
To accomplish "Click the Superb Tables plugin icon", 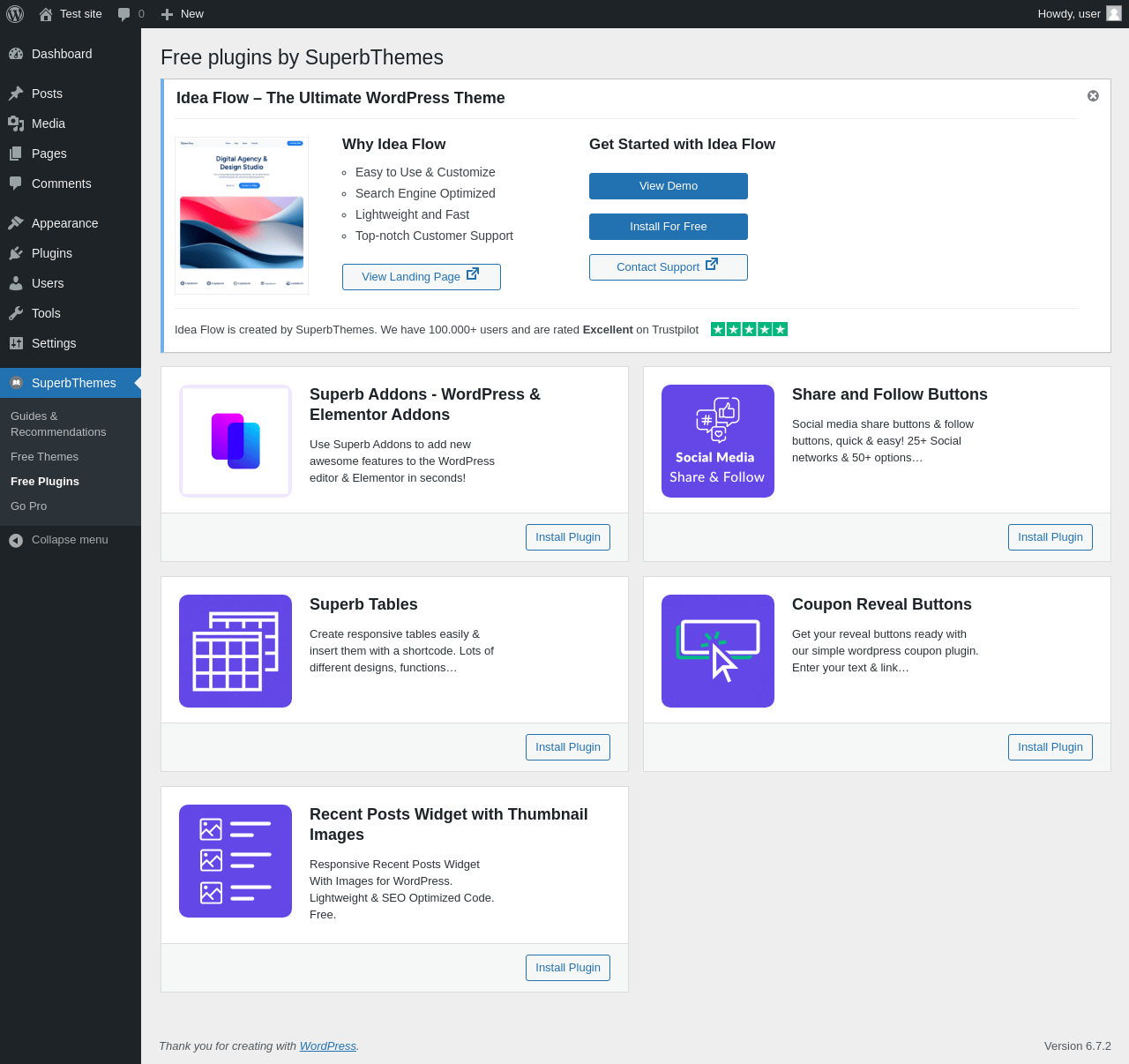I will click(x=236, y=651).
